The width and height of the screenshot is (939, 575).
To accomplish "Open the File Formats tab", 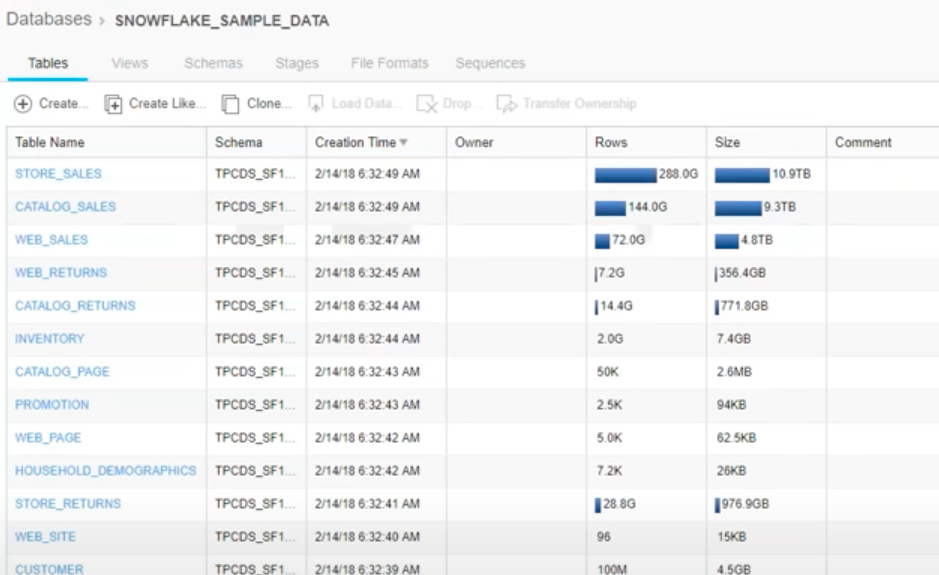I will tap(390, 63).
